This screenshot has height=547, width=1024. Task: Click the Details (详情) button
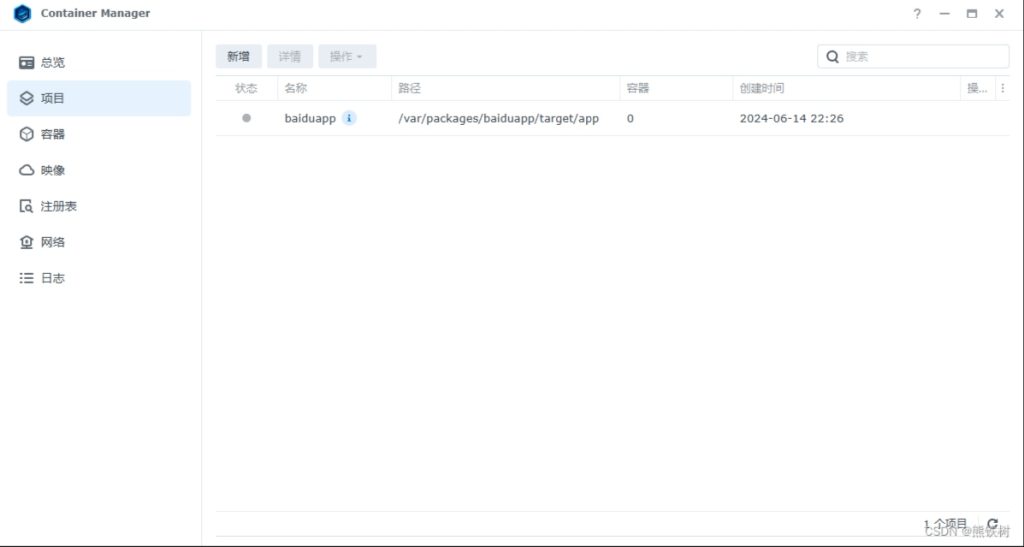290,57
